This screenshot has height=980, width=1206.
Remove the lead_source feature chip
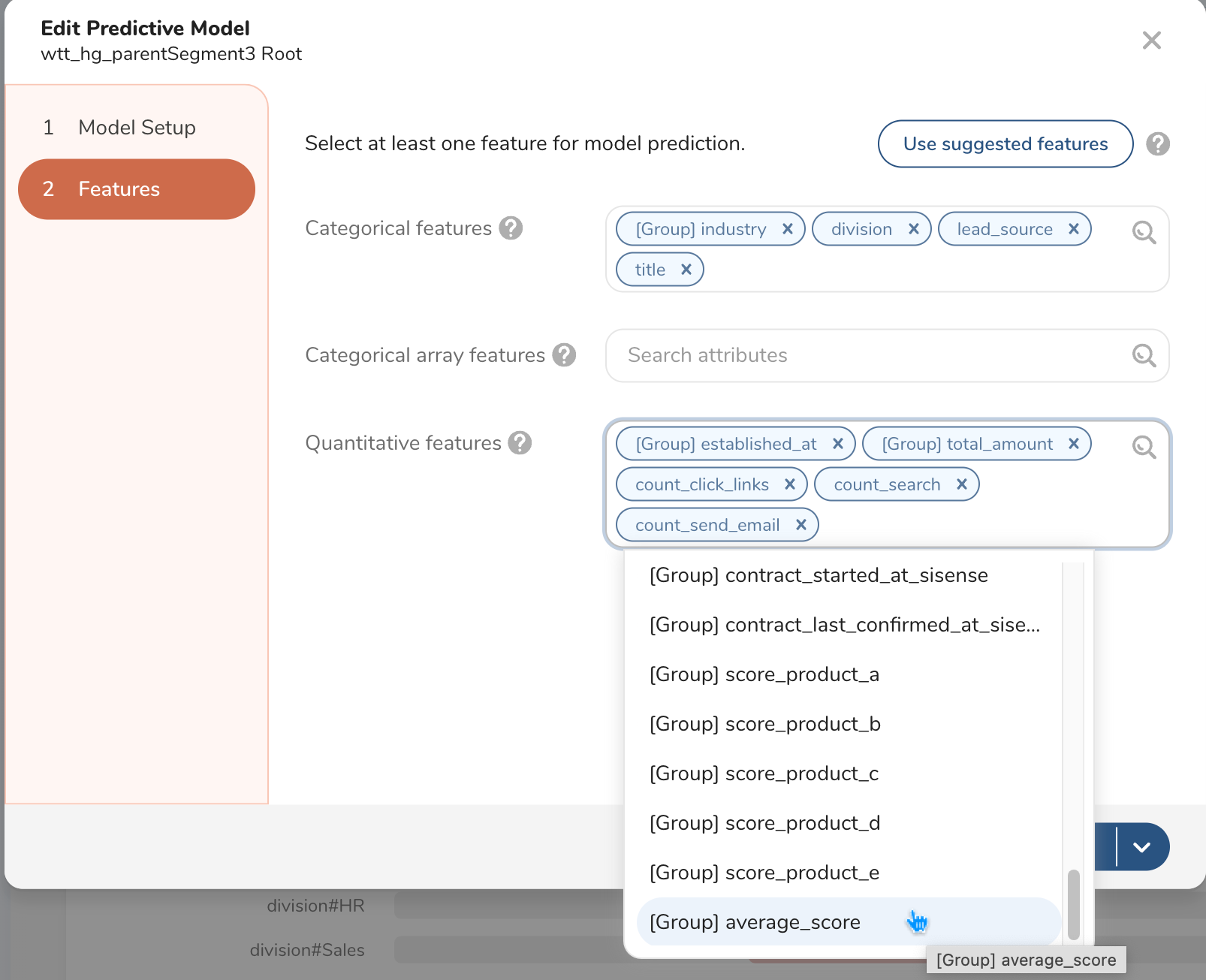1074,229
